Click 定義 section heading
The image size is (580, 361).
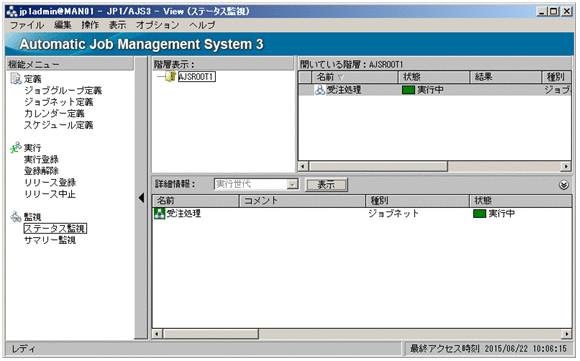(x=33, y=79)
